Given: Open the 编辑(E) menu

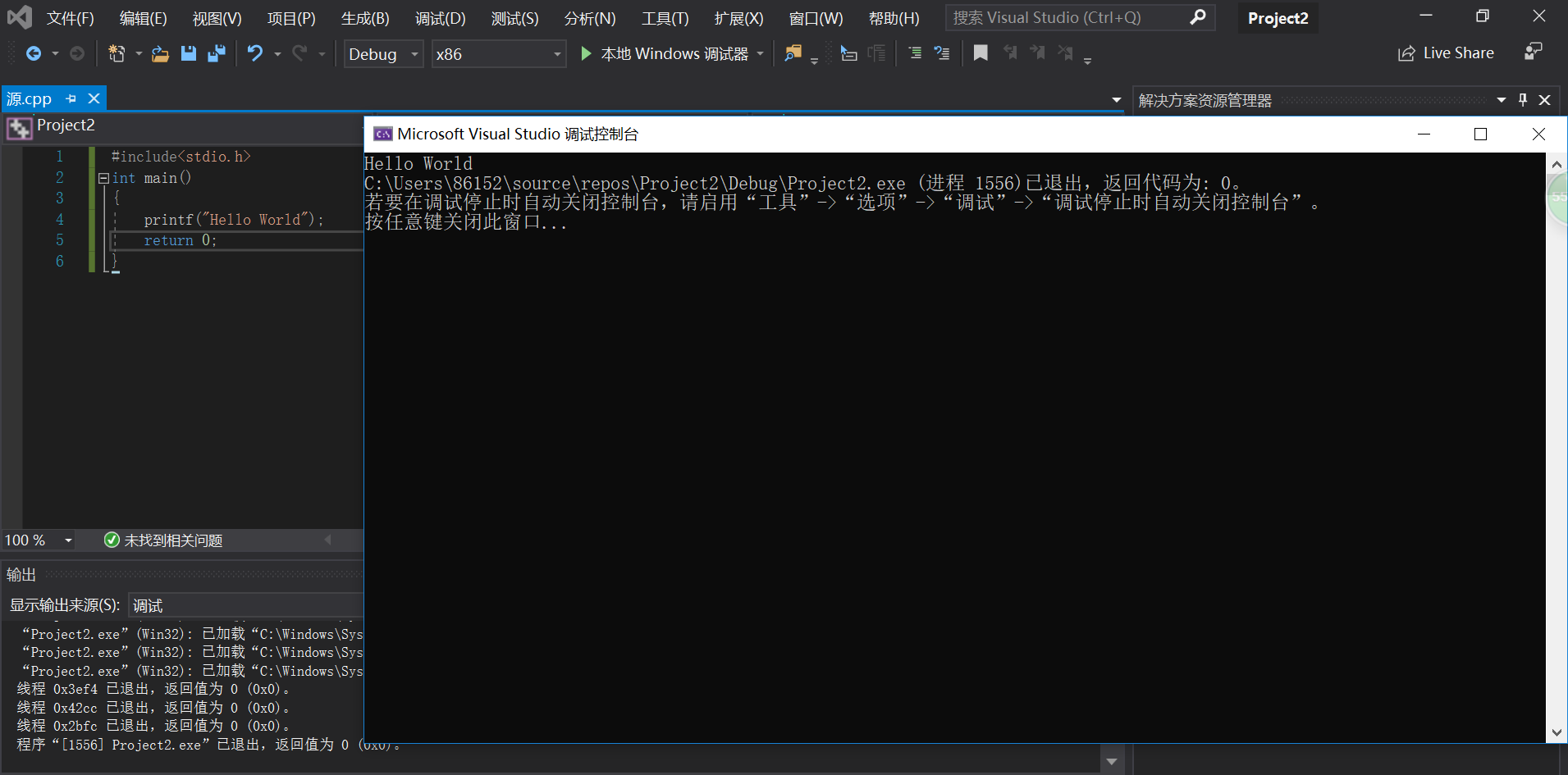Looking at the screenshot, I should click(x=144, y=18).
